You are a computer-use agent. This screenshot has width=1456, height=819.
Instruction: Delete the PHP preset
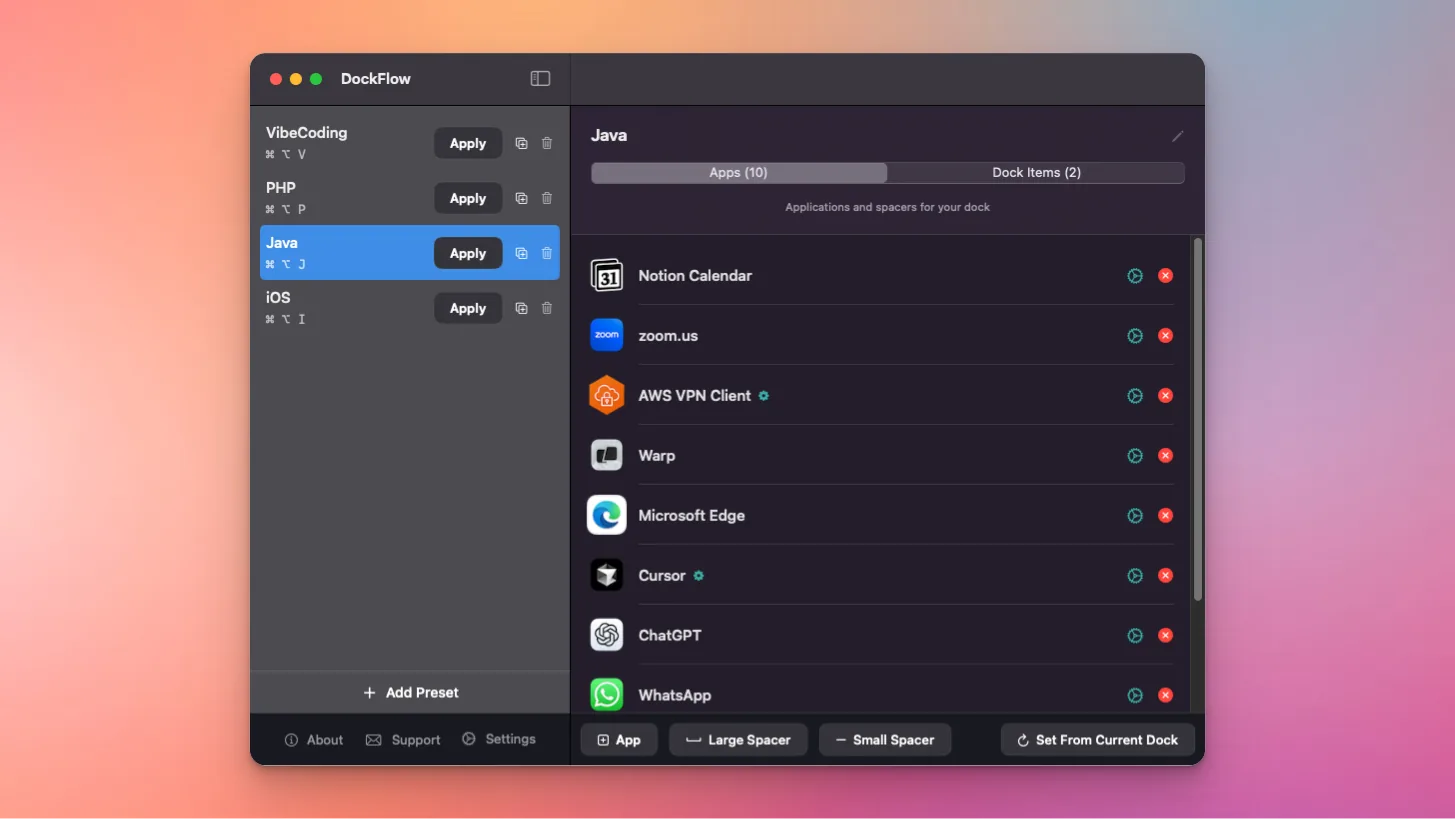[547, 198]
